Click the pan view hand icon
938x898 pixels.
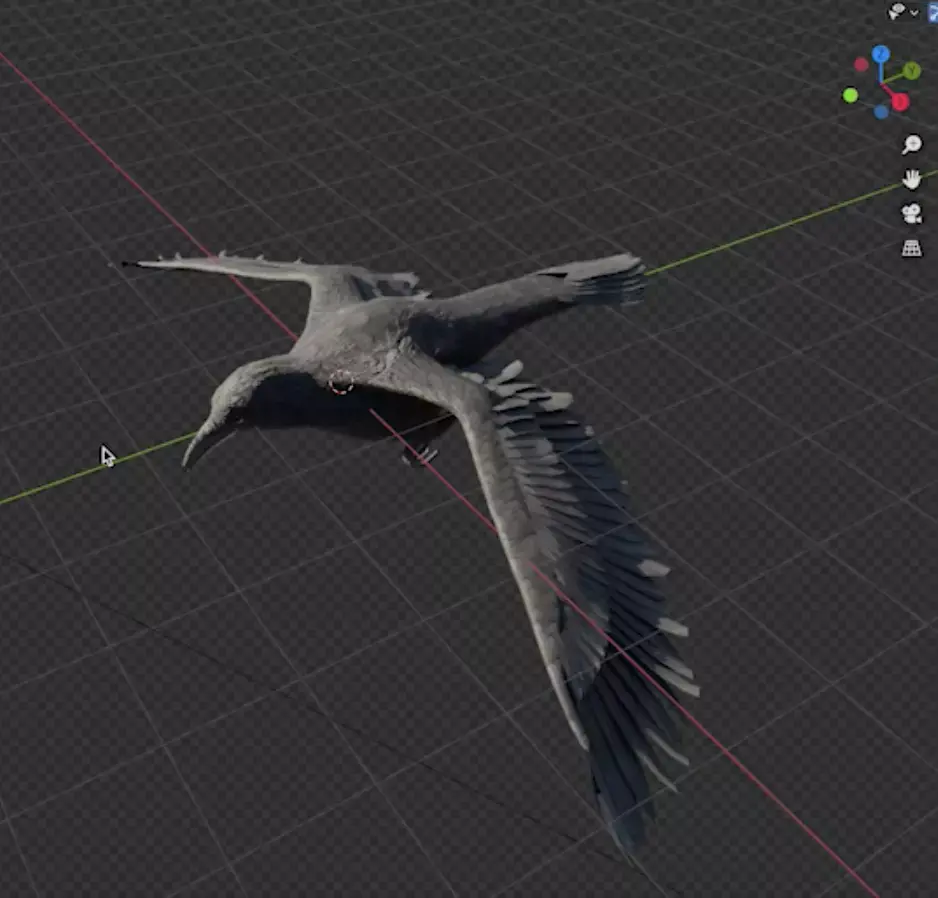(912, 179)
